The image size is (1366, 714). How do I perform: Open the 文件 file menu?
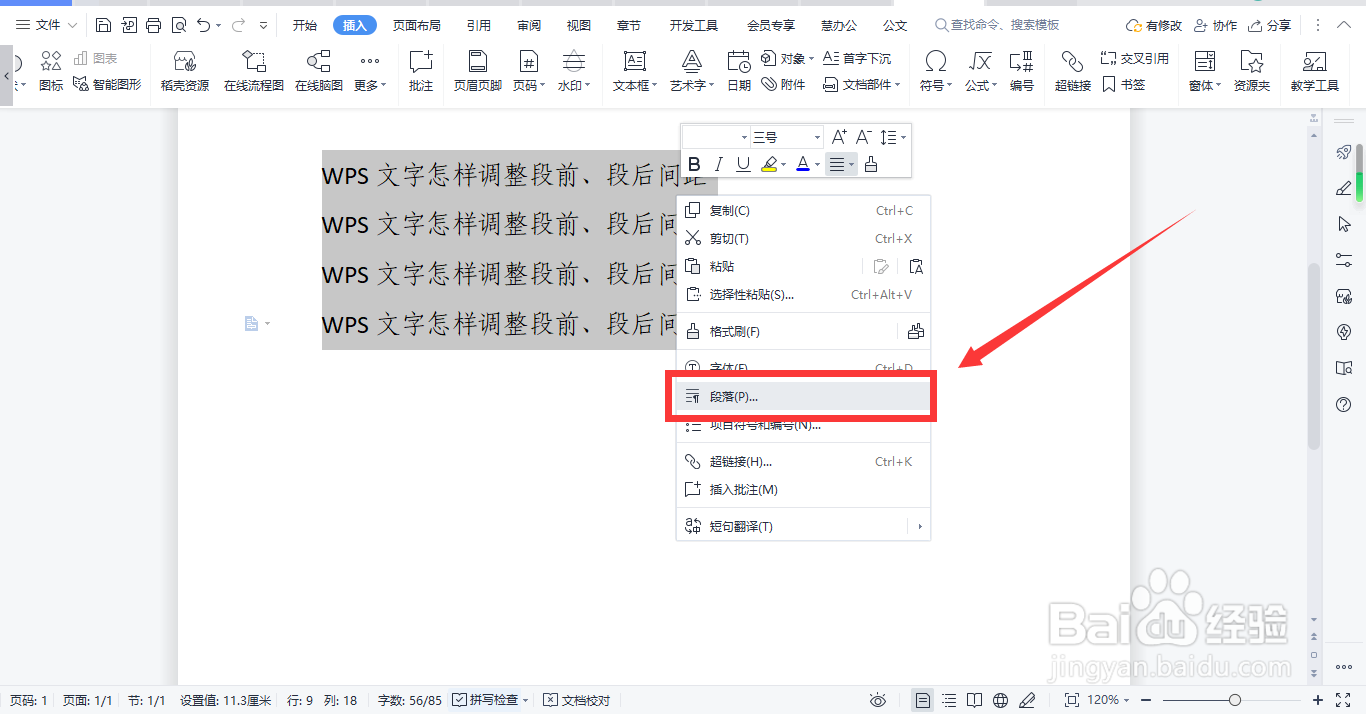(46, 25)
